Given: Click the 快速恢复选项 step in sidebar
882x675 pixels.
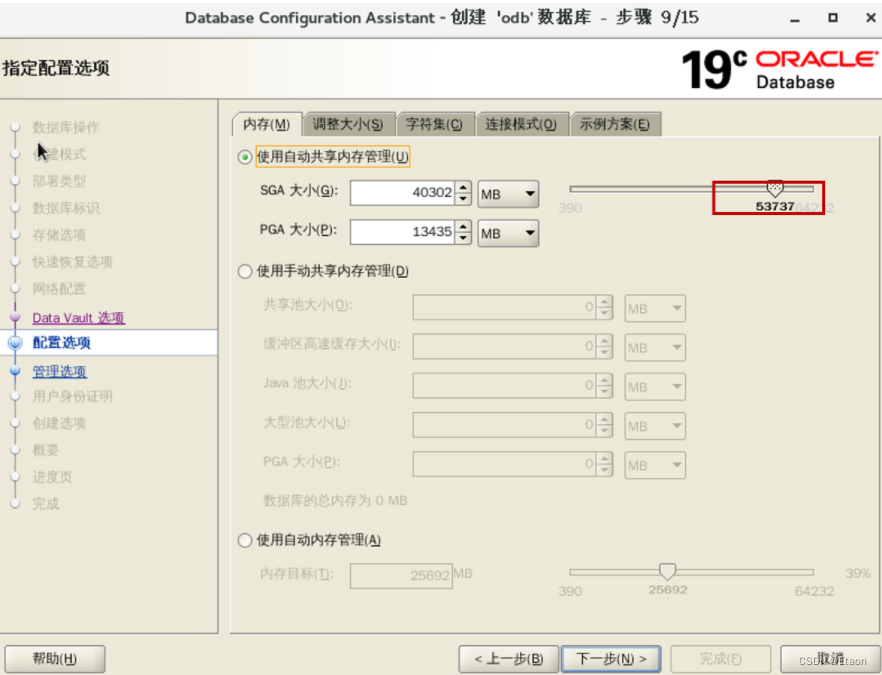Looking at the screenshot, I should 73,262.
